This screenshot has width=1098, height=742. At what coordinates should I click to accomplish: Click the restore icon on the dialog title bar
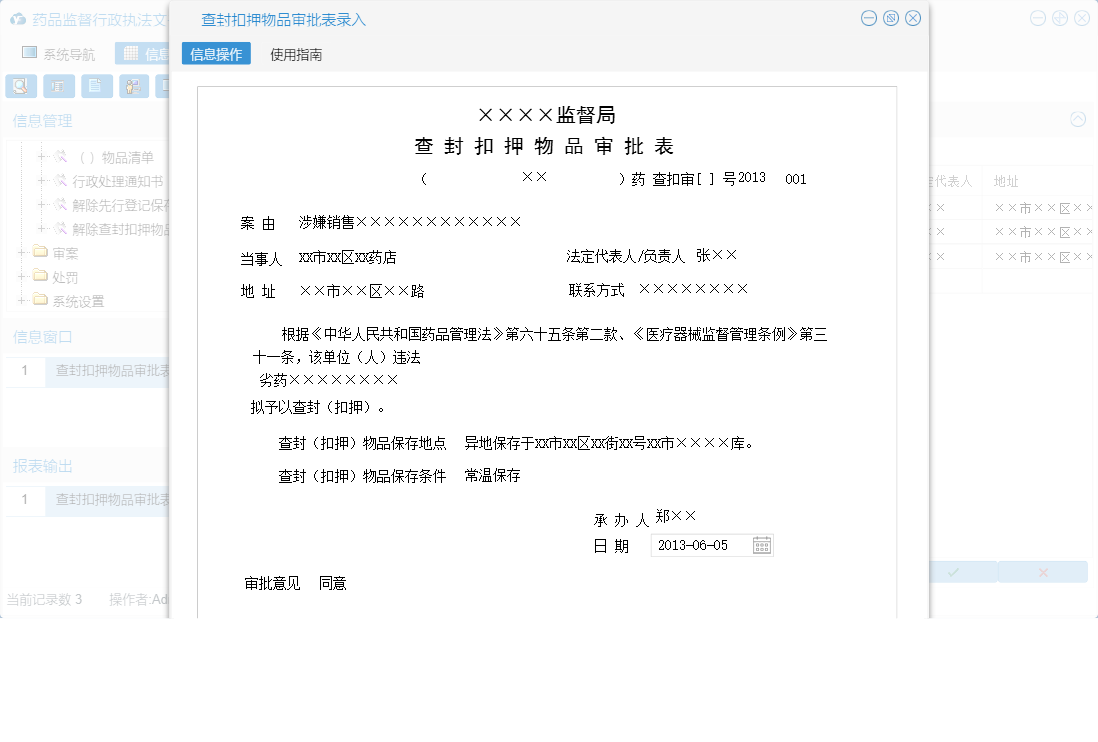(890, 18)
